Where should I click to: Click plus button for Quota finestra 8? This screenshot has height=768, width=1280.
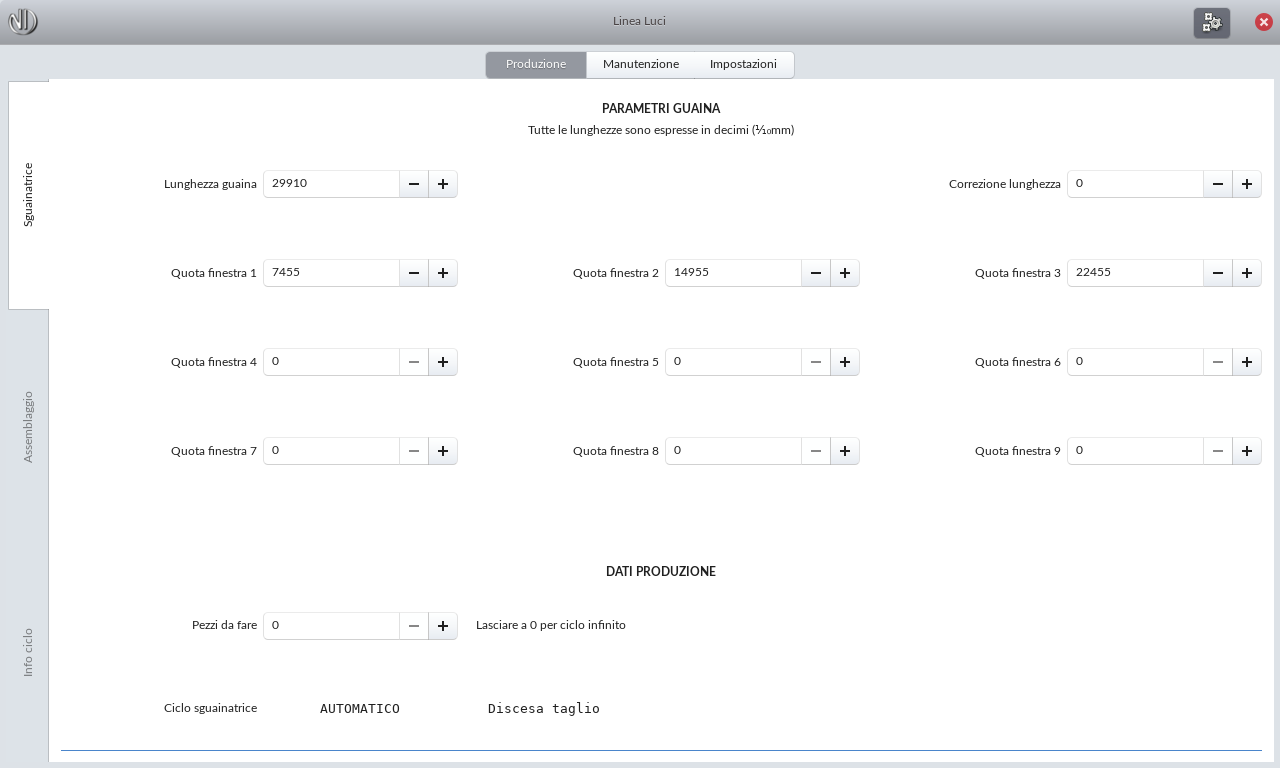(x=845, y=451)
